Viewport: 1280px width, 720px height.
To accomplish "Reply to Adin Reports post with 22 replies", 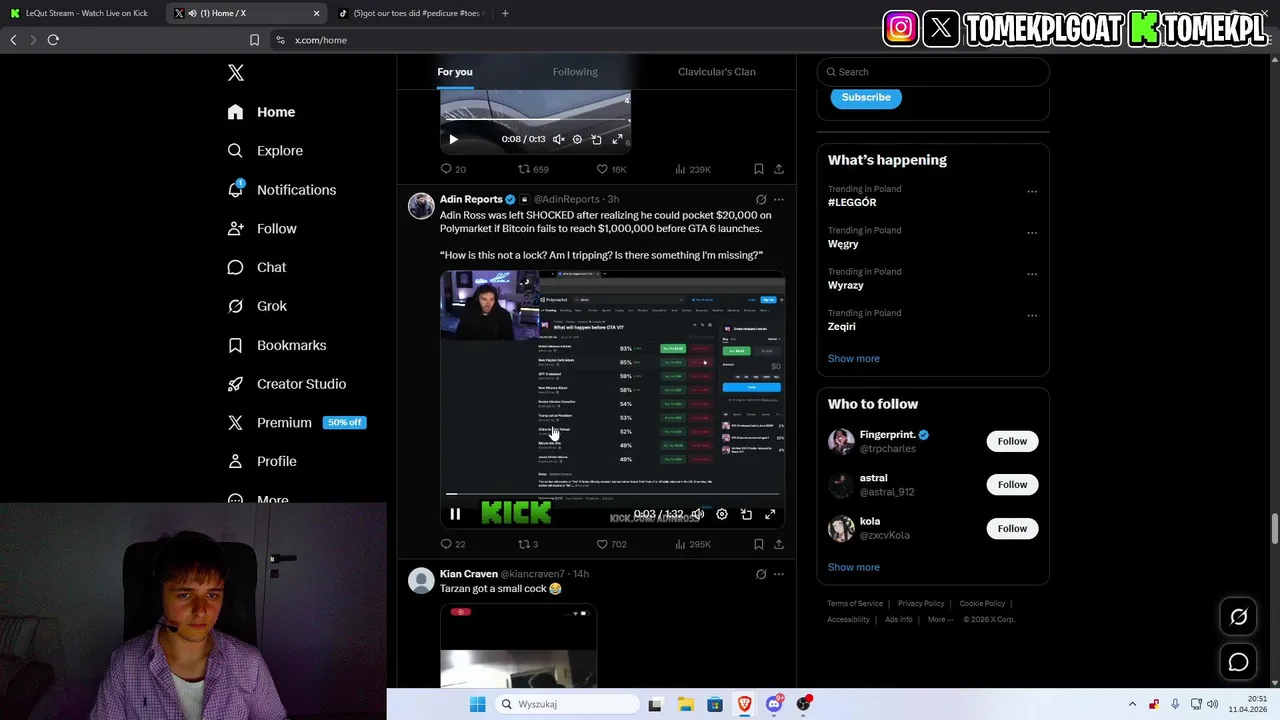I will (x=453, y=544).
